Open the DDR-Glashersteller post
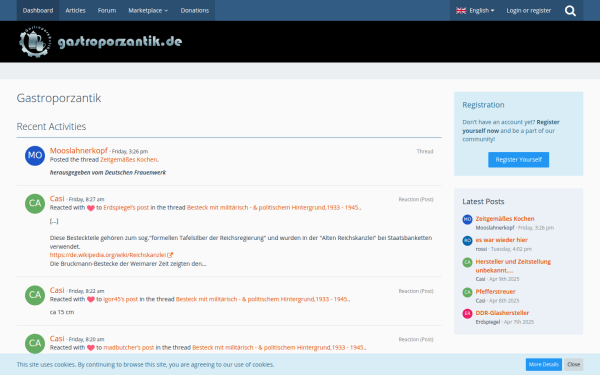Viewport: 600px width, 375px height. pos(502,313)
